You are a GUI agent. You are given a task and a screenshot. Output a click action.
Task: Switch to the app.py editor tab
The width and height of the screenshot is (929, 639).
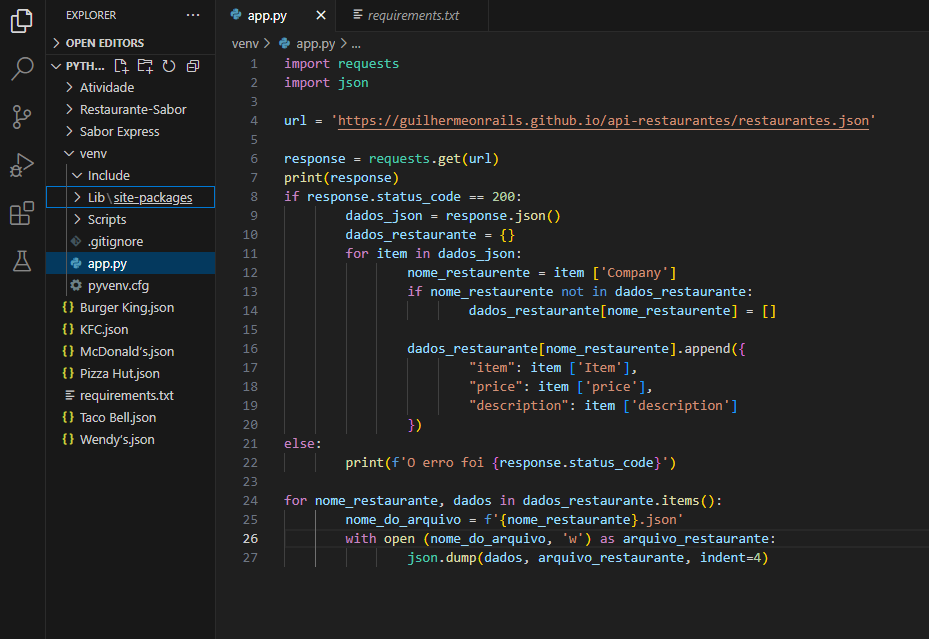(267, 15)
